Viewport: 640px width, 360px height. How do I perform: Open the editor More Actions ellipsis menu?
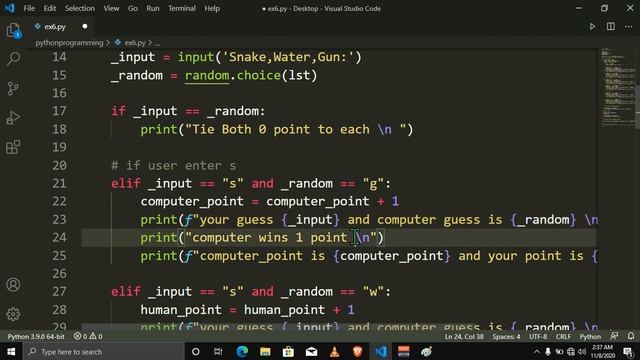click(x=629, y=27)
